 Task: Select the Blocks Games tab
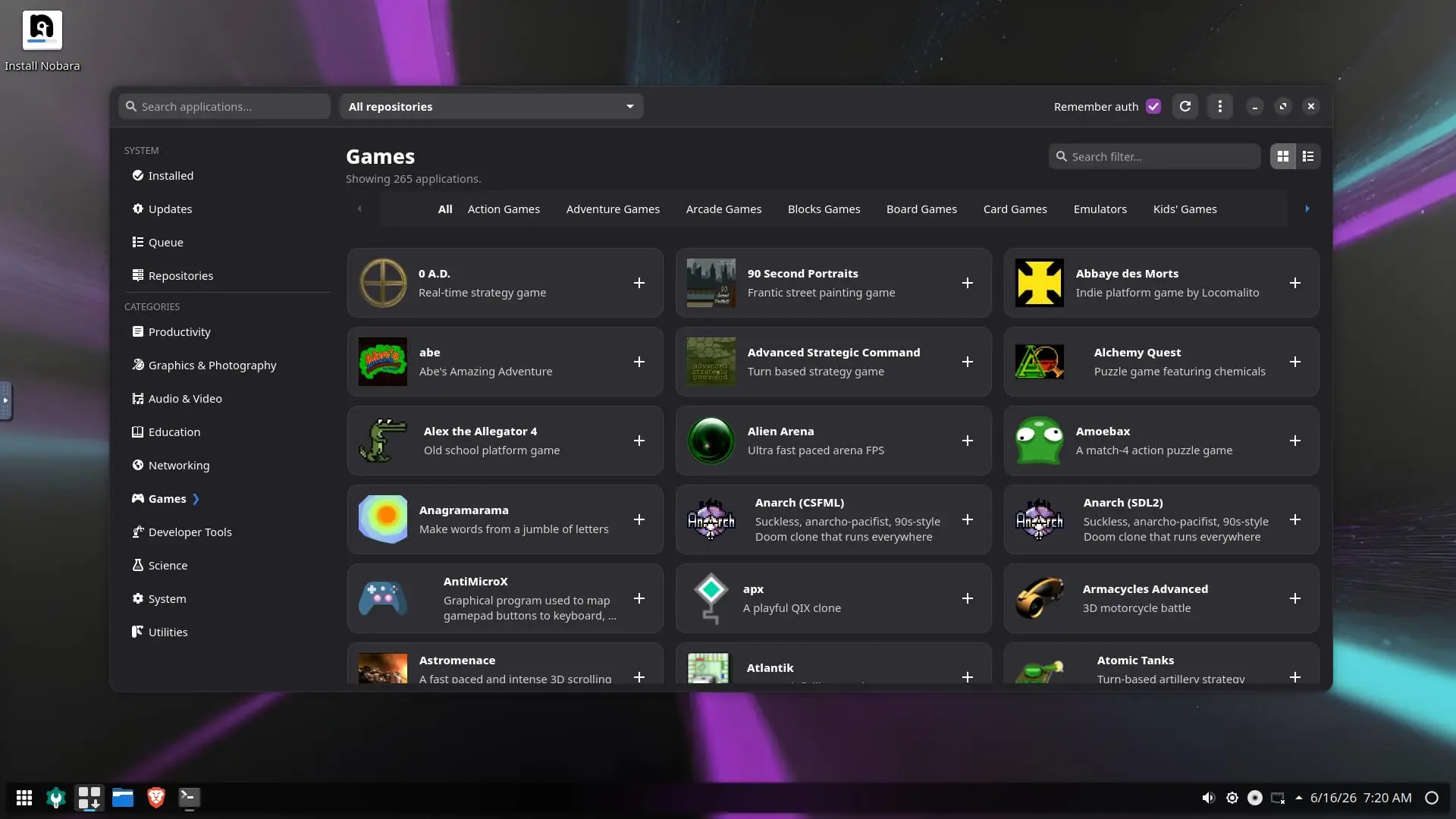pyautogui.click(x=824, y=209)
